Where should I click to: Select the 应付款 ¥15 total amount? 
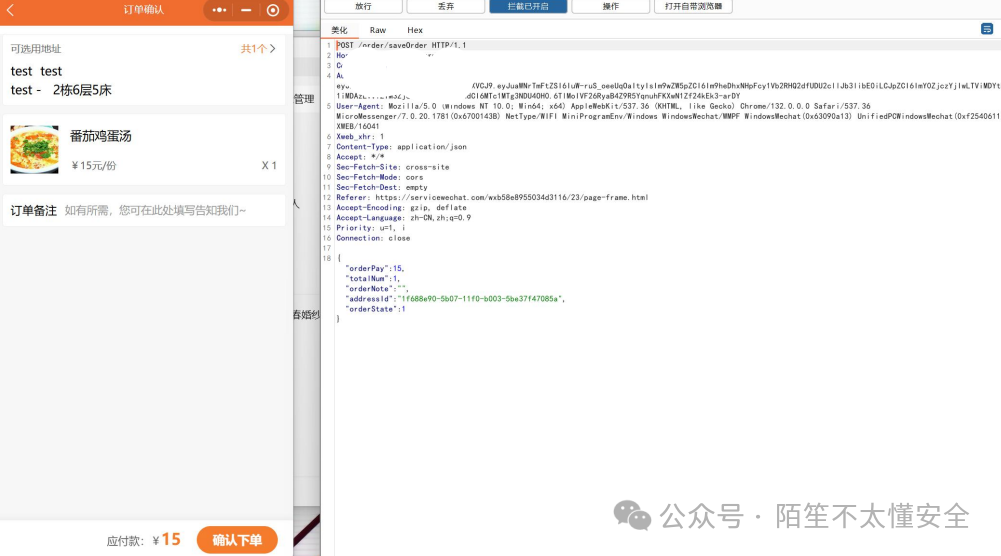144,540
